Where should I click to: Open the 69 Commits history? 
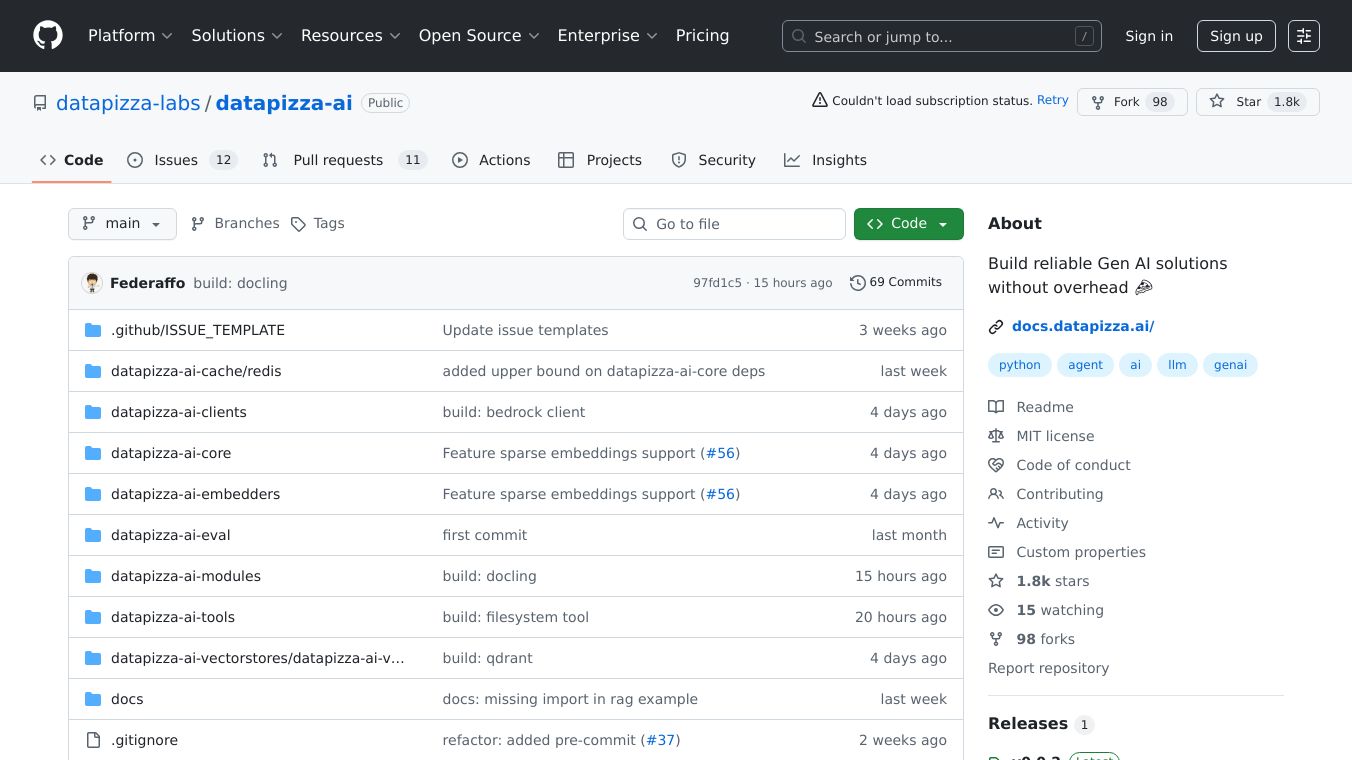point(896,283)
